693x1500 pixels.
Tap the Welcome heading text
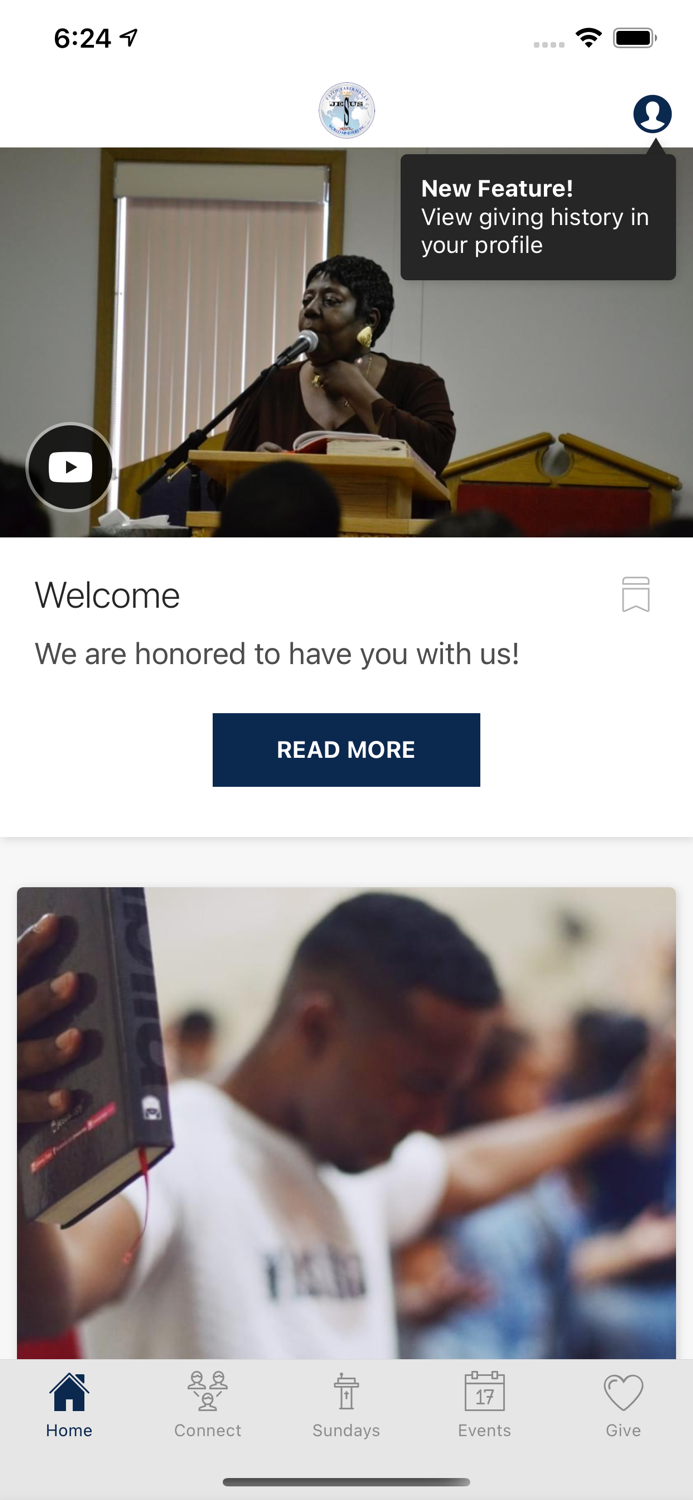107,595
